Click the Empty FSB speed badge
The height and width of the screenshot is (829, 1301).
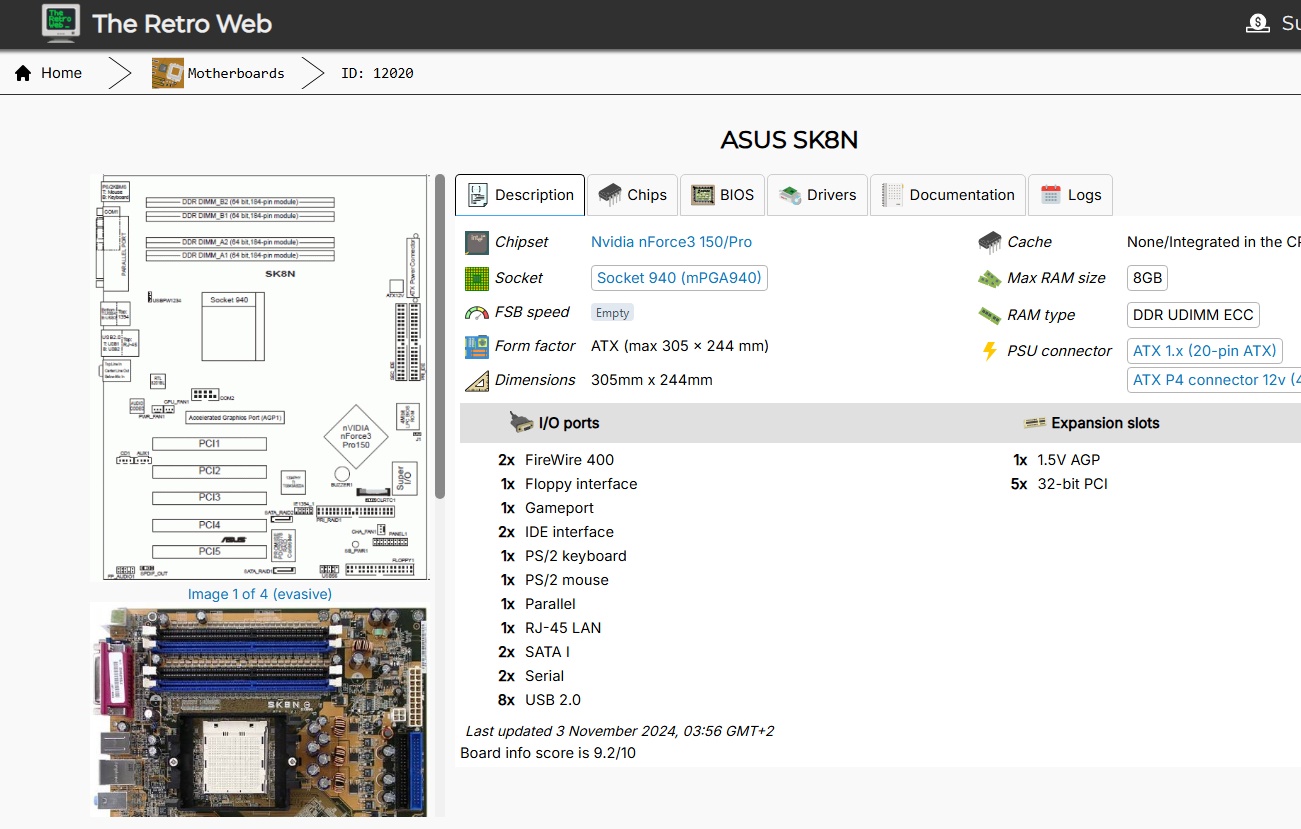click(x=612, y=313)
